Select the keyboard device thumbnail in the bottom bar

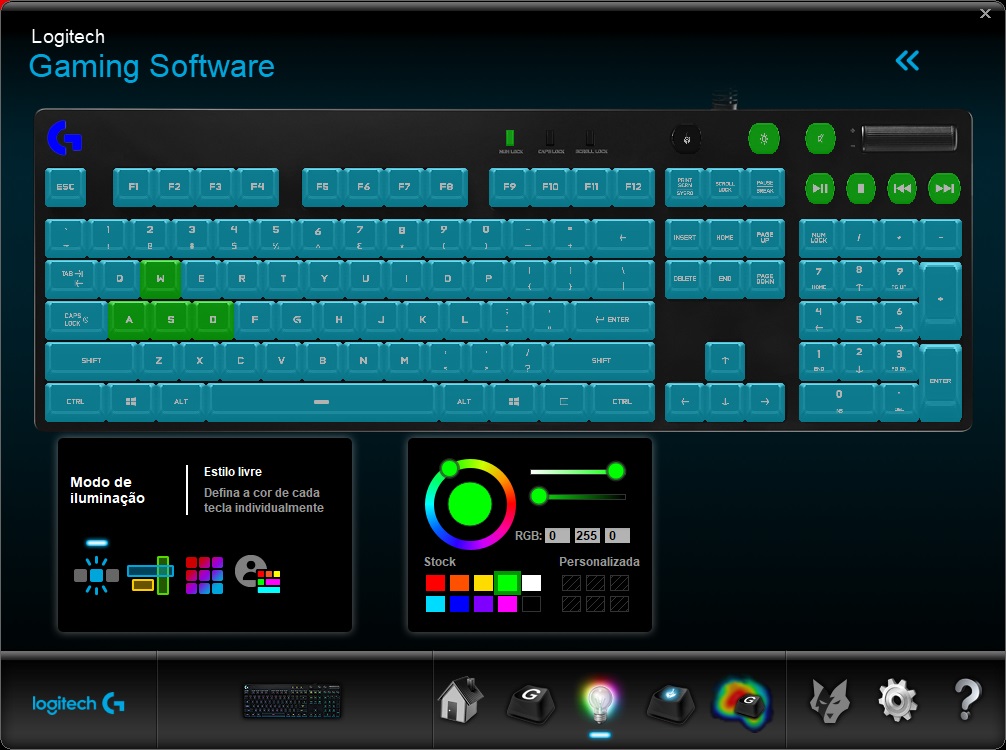tap(292, 701)
